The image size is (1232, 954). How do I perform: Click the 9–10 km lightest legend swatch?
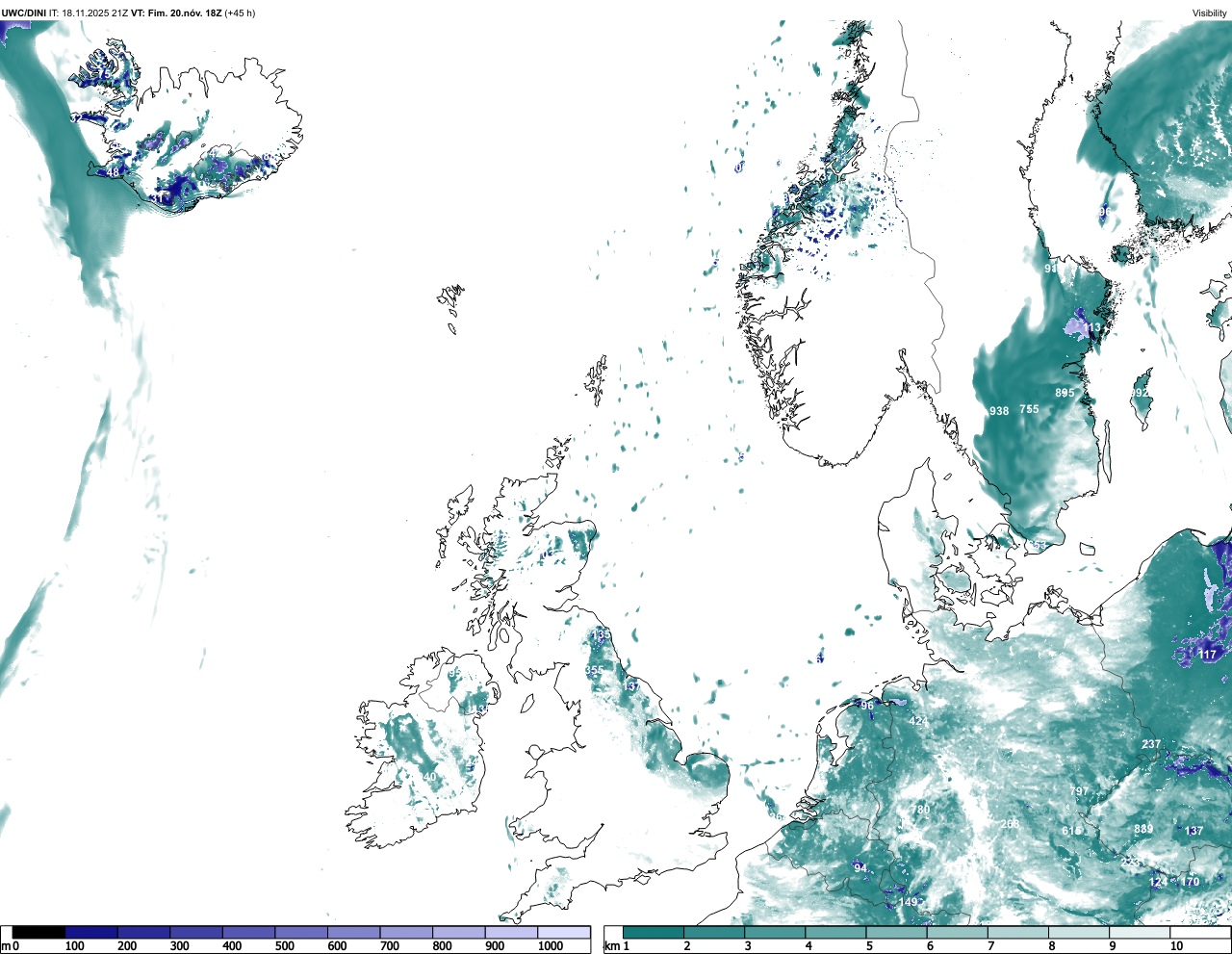1140,932
